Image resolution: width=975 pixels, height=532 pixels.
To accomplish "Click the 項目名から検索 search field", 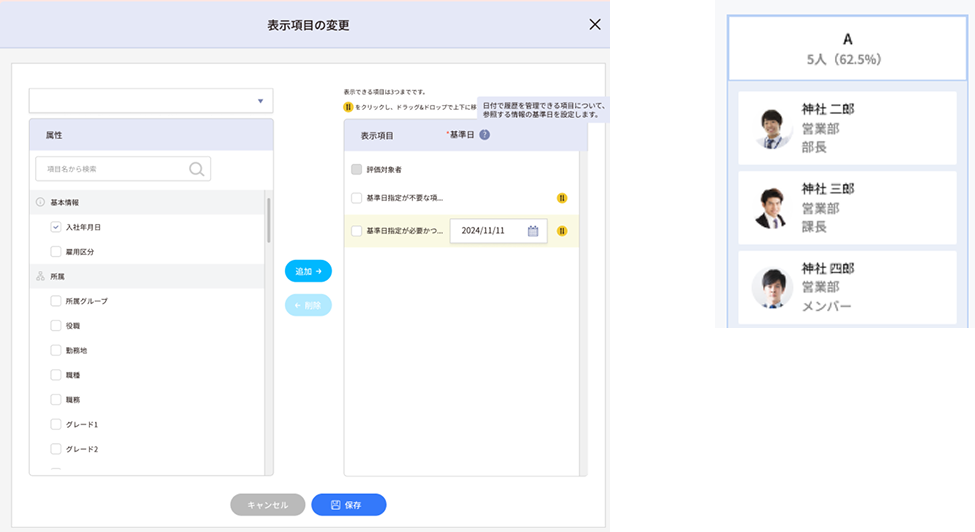I will pyautogui.click(x=110, y=169).
